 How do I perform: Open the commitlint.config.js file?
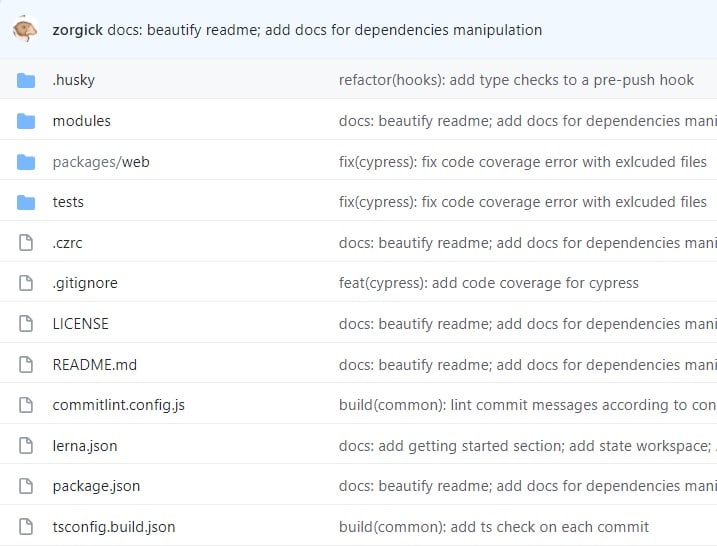[118, 405]
